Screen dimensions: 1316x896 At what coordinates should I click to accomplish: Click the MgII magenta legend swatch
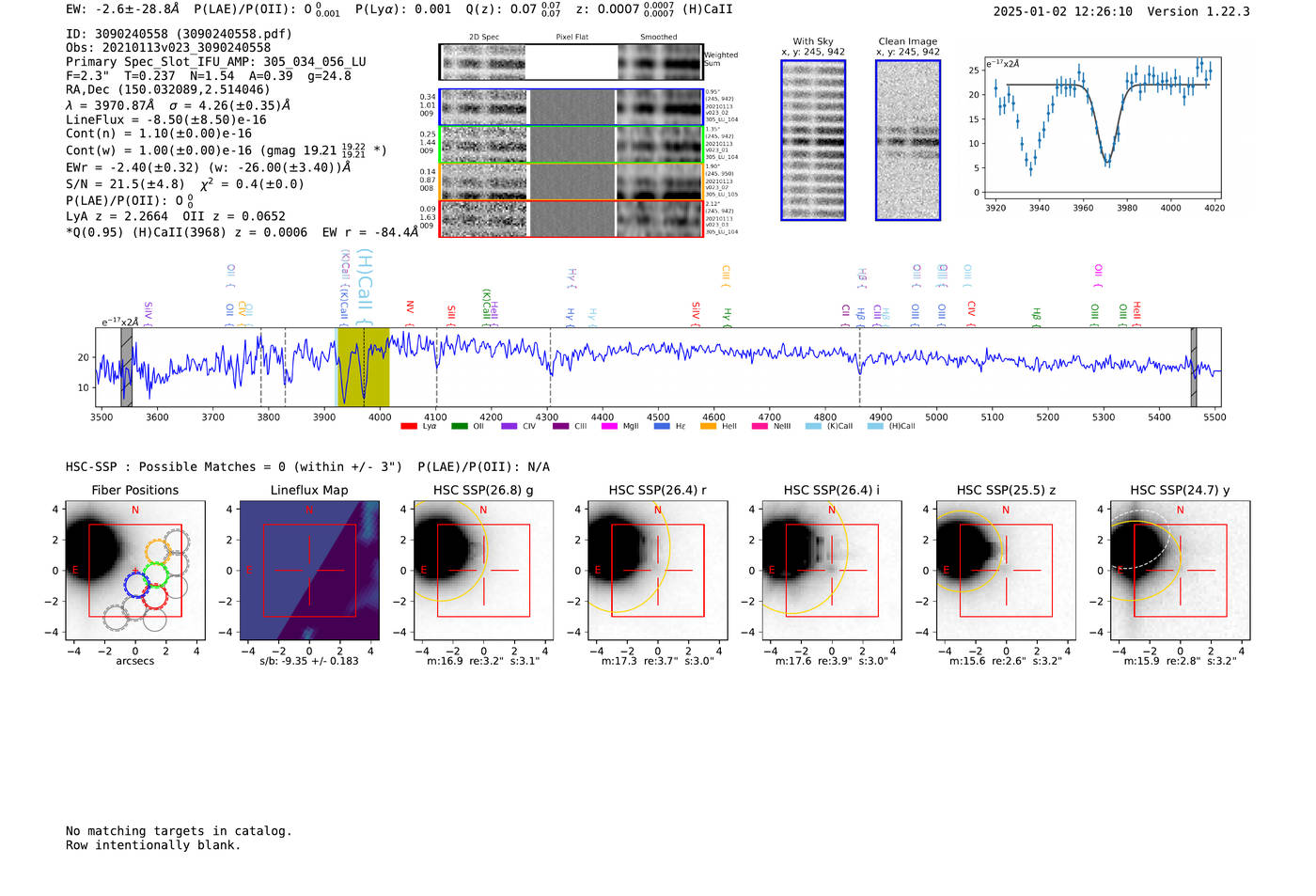pyautogui.click(x=608, y=426)
